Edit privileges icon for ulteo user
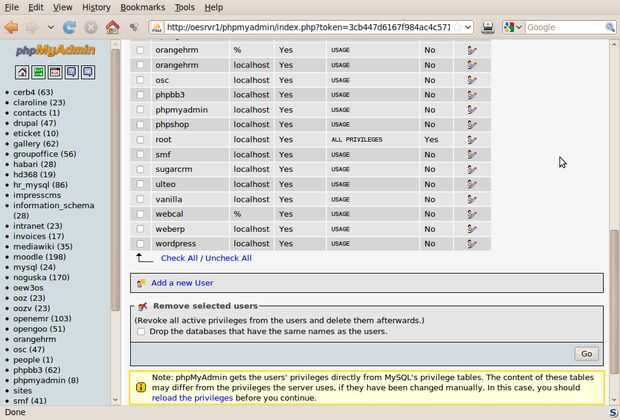The width and height of the screenshot is (620, 420). tap(472, 184)
